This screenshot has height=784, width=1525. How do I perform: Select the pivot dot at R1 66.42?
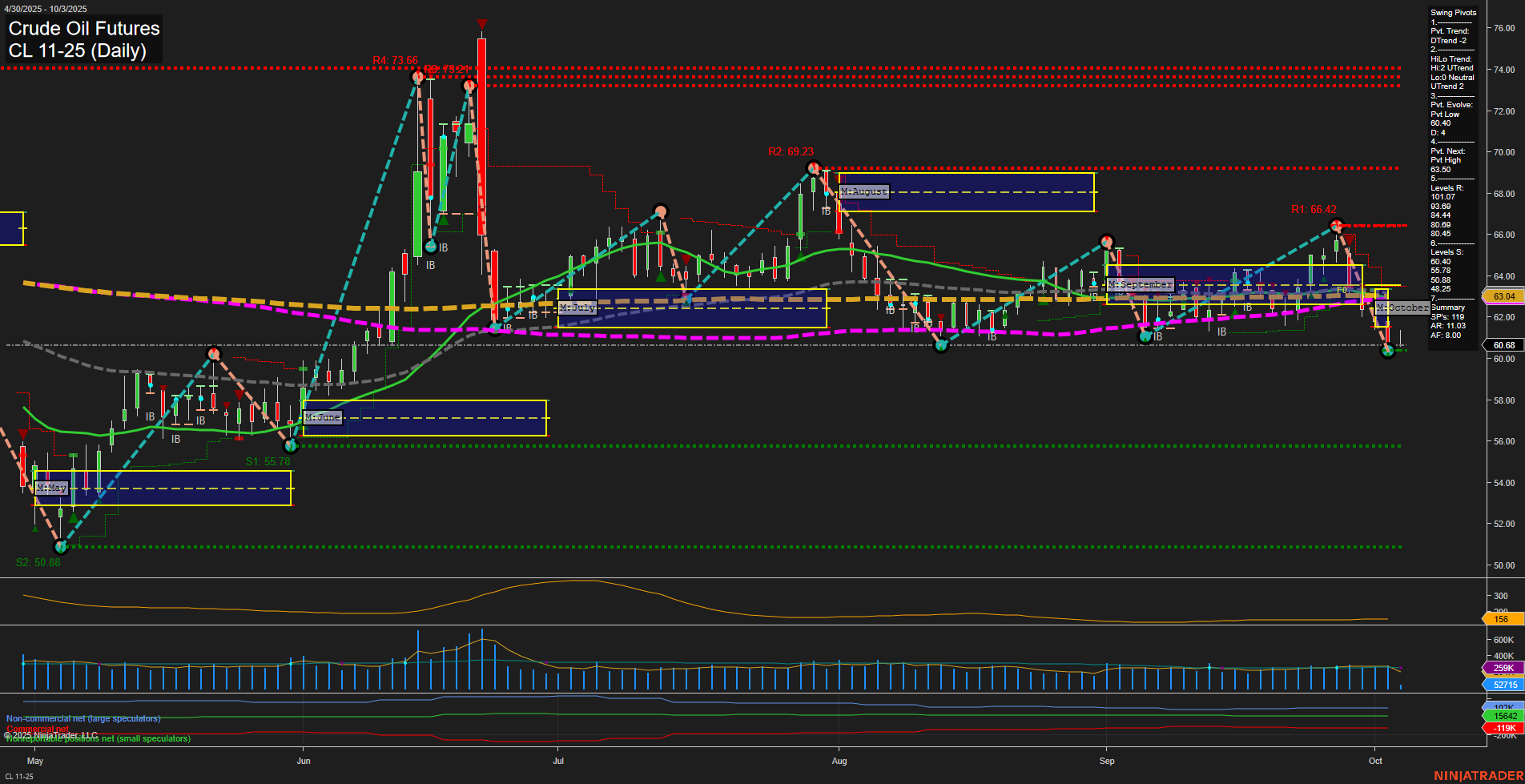coord(1336,227)
